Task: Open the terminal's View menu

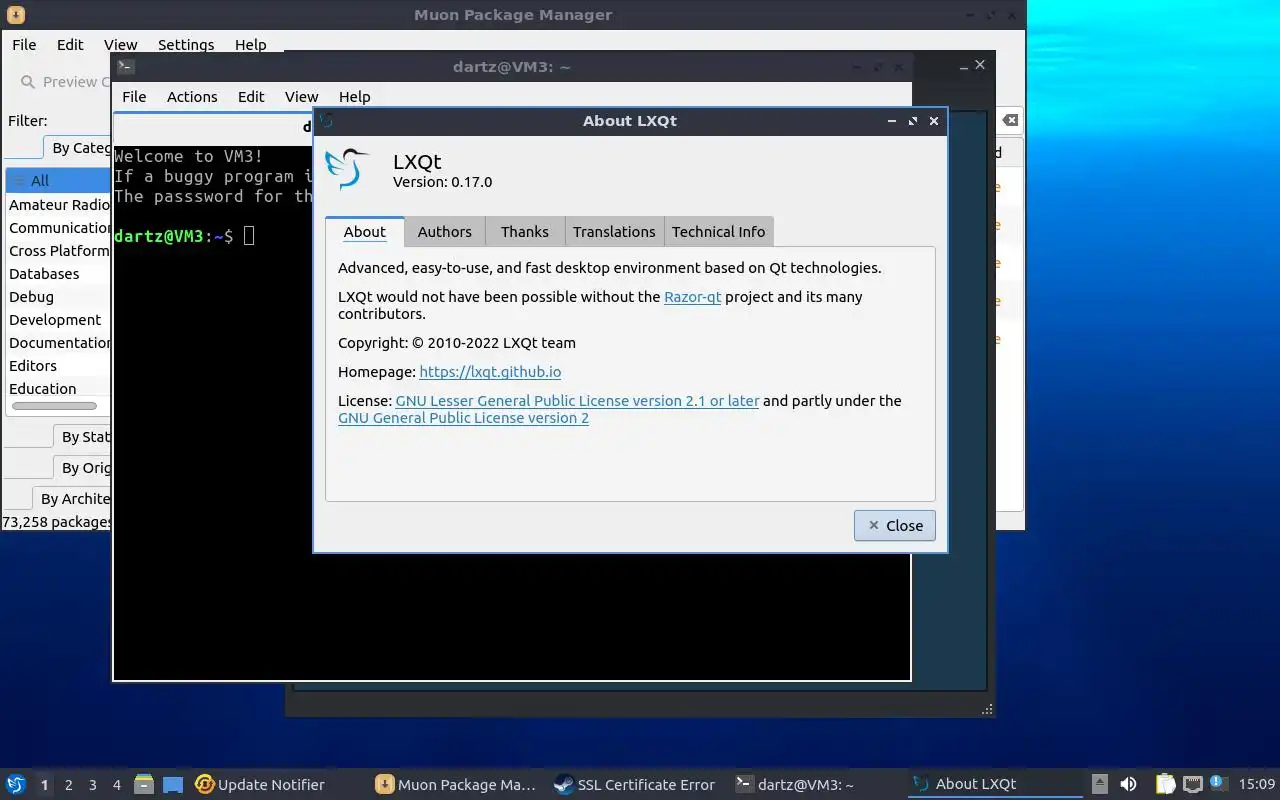Action: point(301,97)
